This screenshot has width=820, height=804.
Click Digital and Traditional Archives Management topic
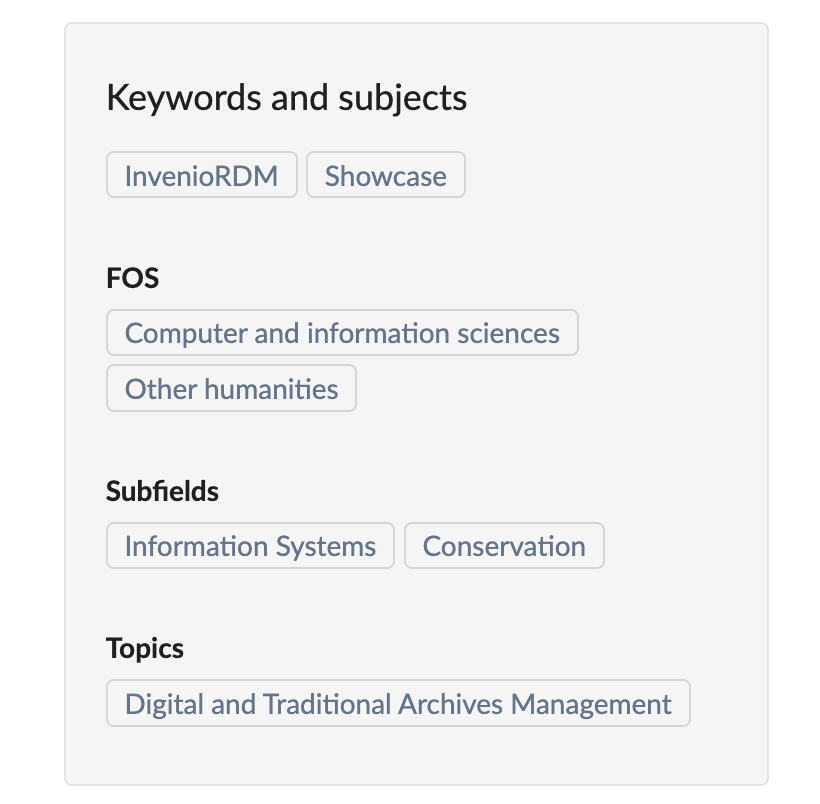click(397, 703)
